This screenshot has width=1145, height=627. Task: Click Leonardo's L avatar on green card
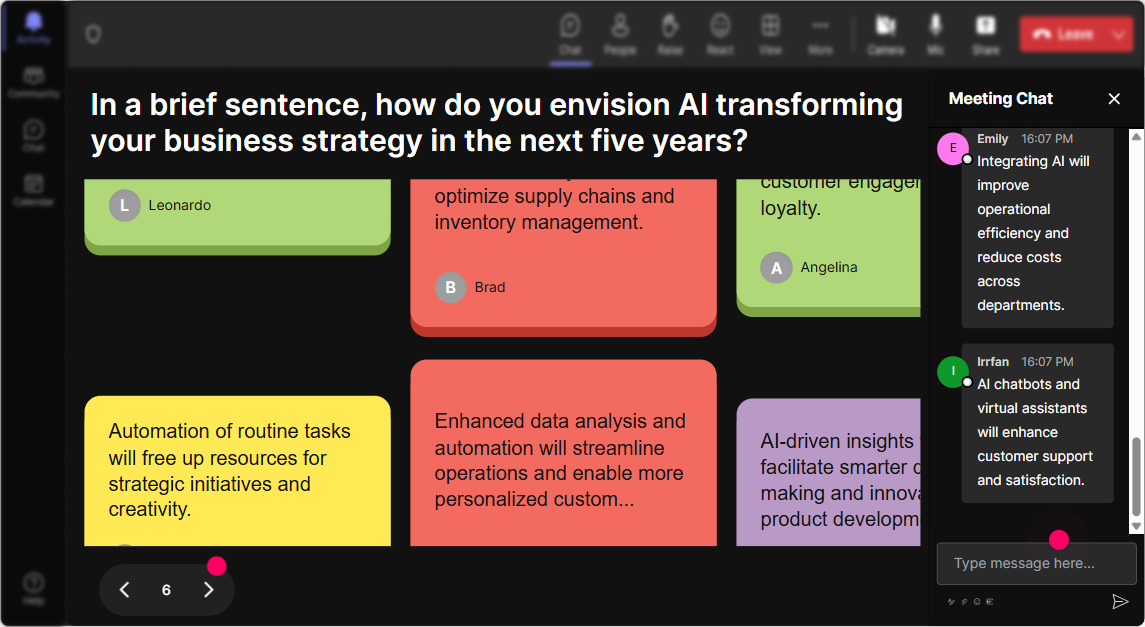tap(124, 206)
